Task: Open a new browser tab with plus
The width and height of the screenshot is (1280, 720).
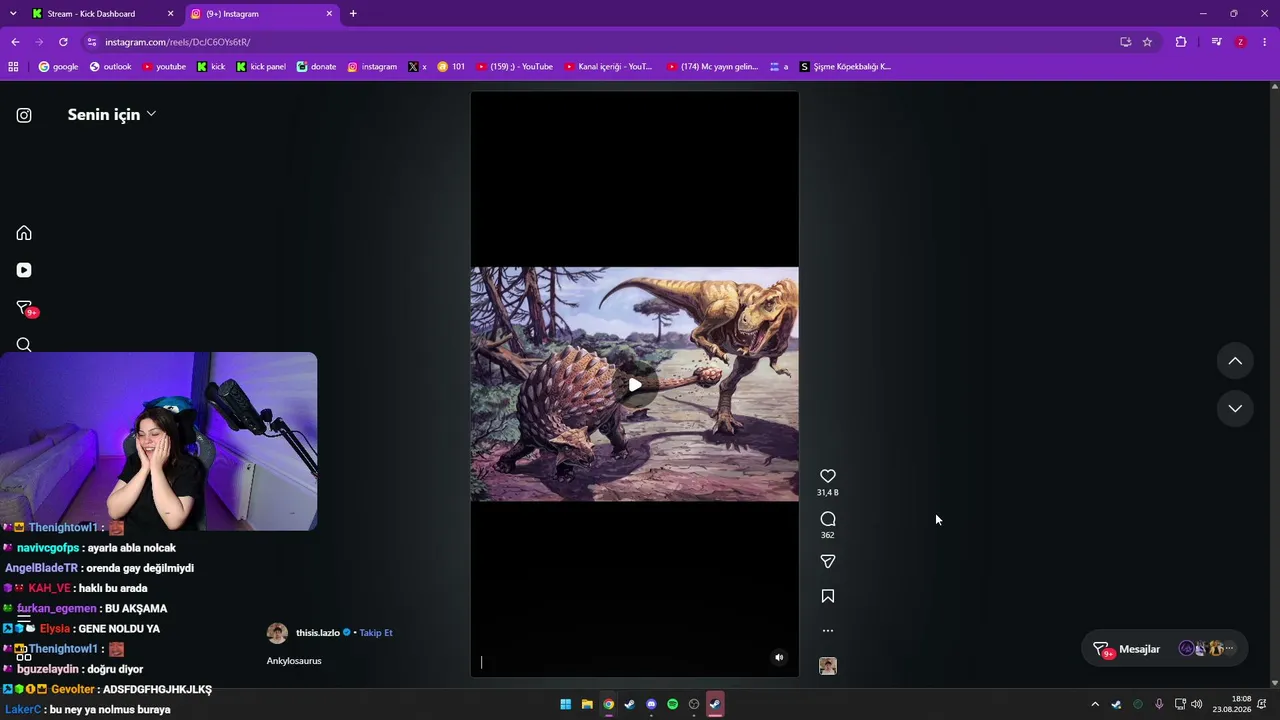Action: pos(353,14)
